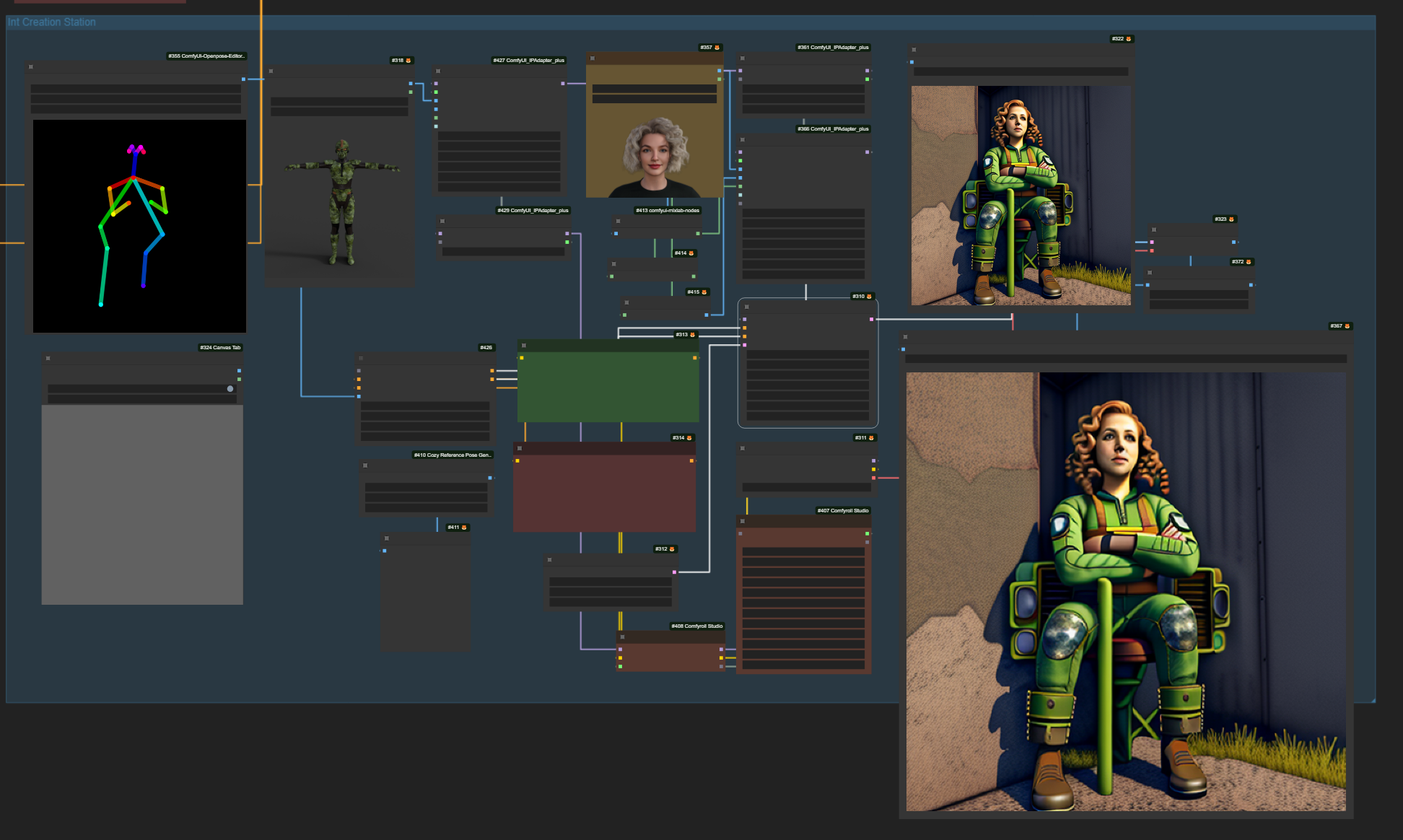1403x840 pixels.
Task: Select the 'Int Creation Station' group title
Action: 52,22
